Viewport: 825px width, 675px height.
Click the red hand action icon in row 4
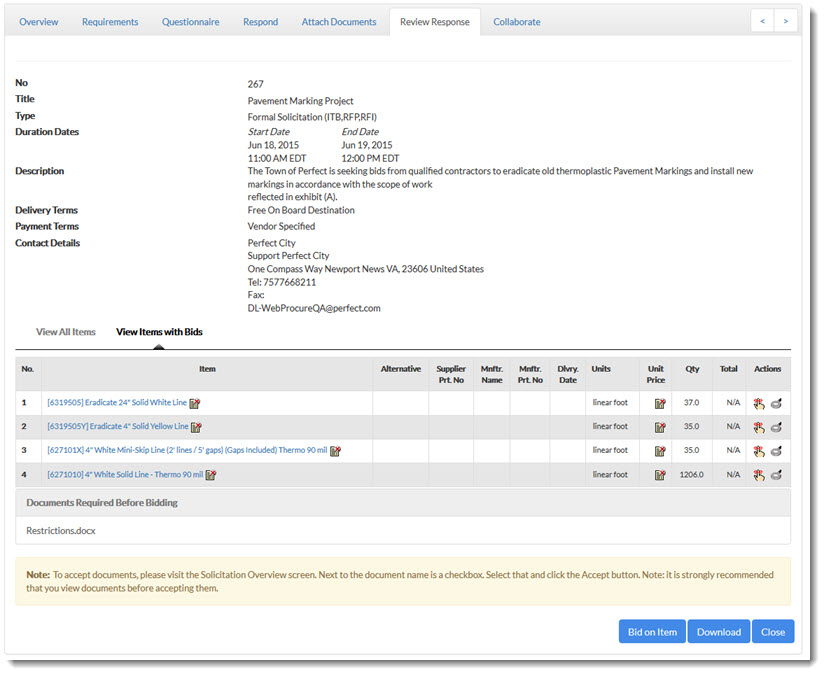coord(759,475)
